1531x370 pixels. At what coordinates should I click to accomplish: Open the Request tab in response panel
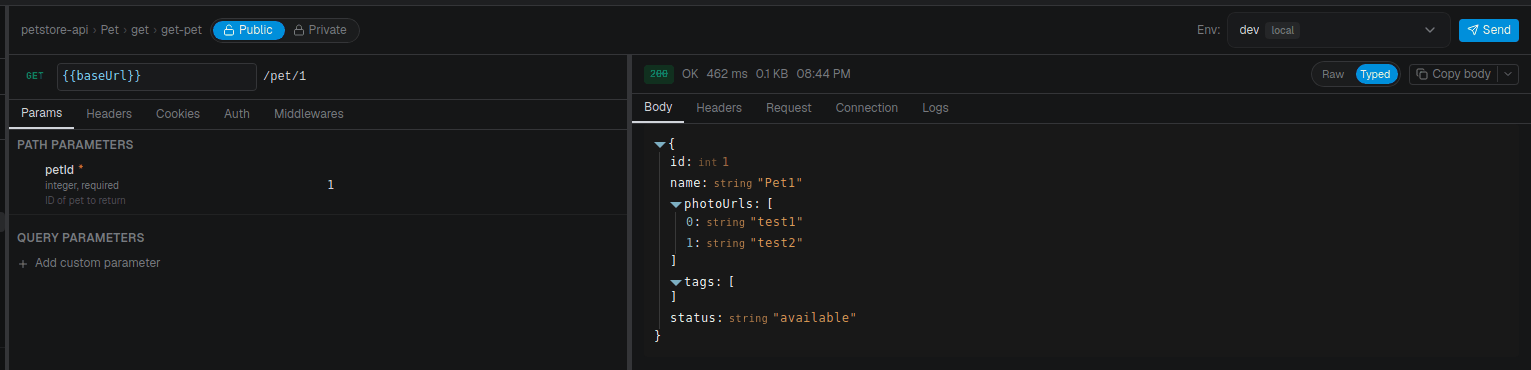pyautogui.click(x=789, y=108)
